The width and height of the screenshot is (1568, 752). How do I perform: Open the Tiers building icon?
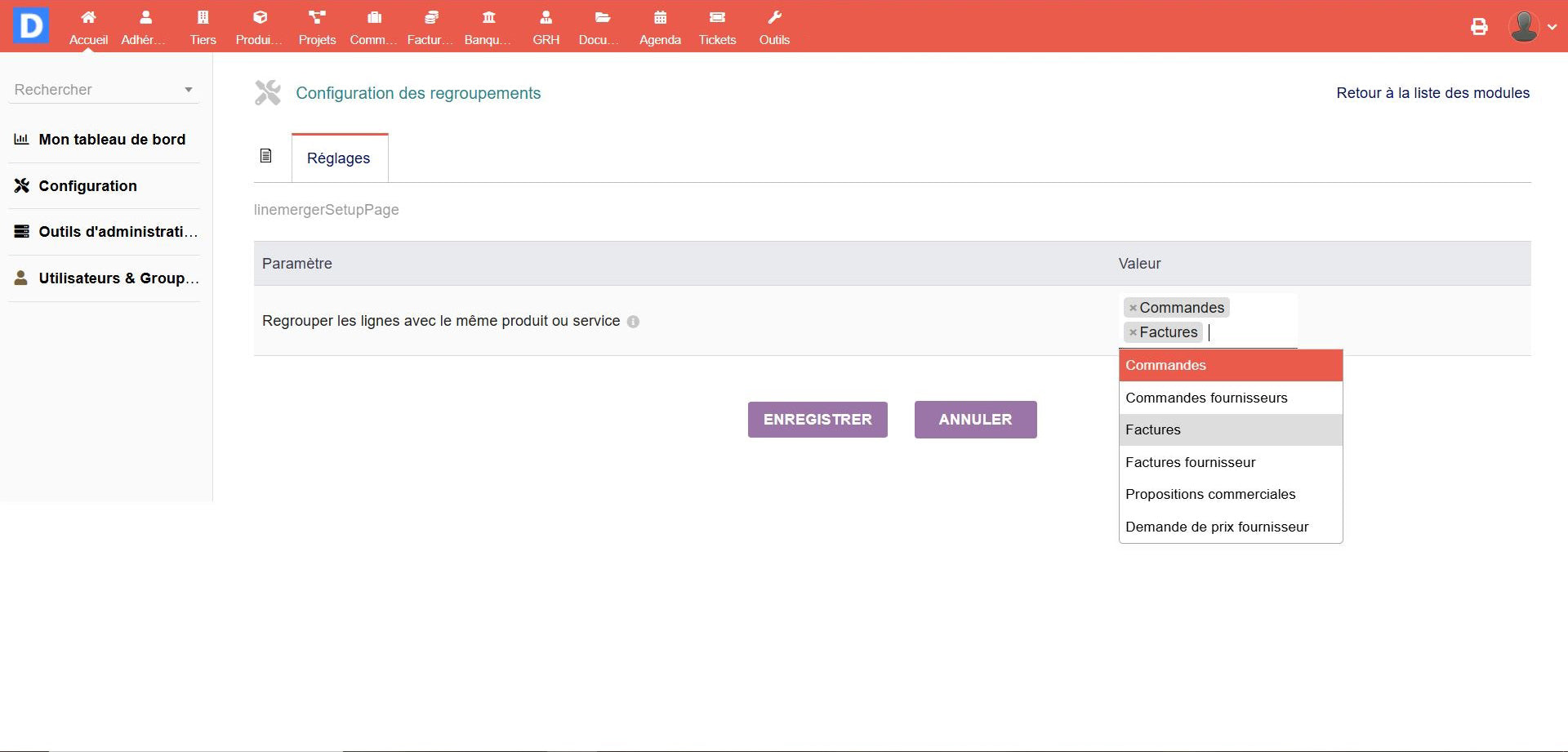[x=203, y=18]
